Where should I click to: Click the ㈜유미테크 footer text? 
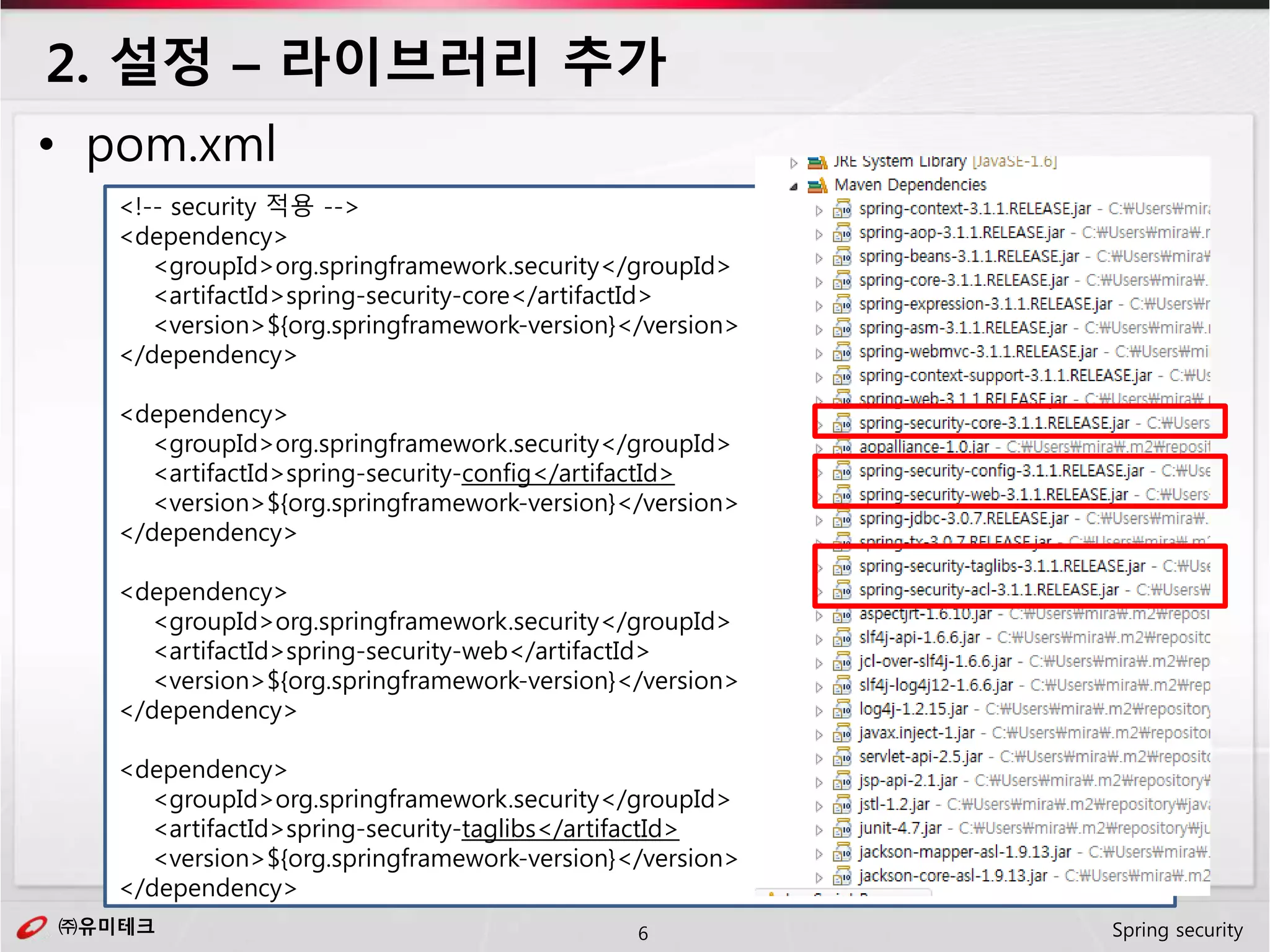point(106,927)
